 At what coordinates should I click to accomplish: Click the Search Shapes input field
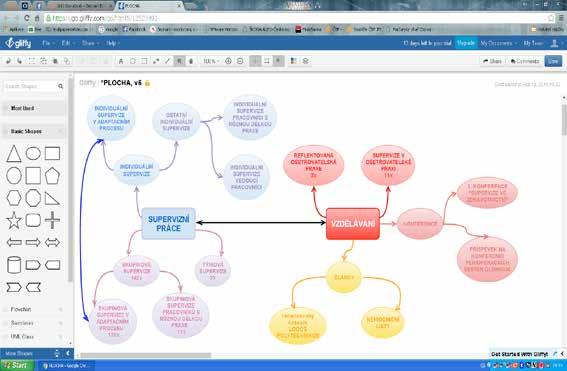pyautogui.click(x=30, y=86)
